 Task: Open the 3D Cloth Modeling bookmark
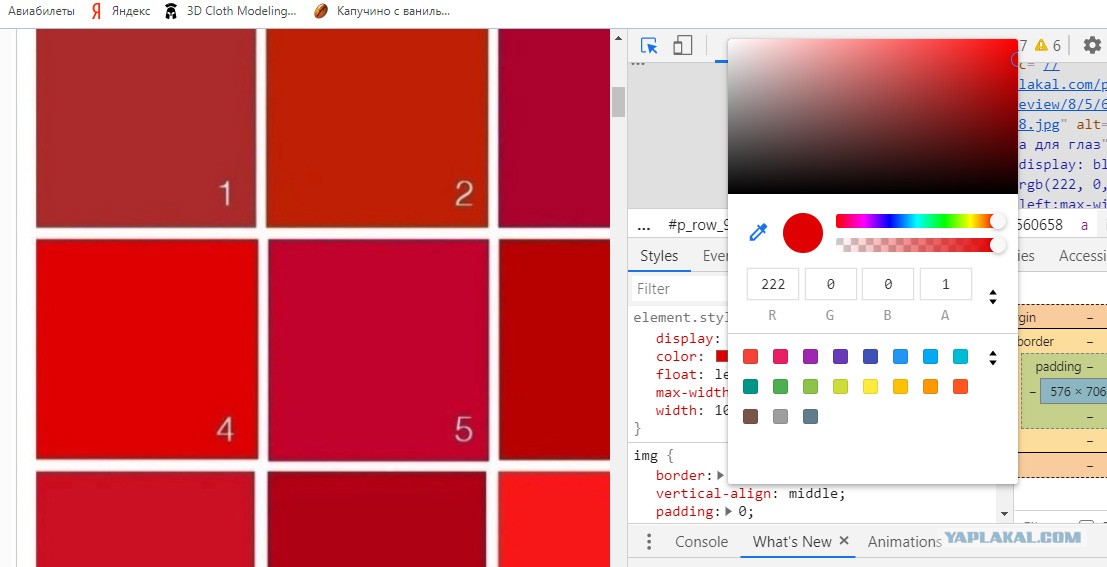[x=230, y=11]
